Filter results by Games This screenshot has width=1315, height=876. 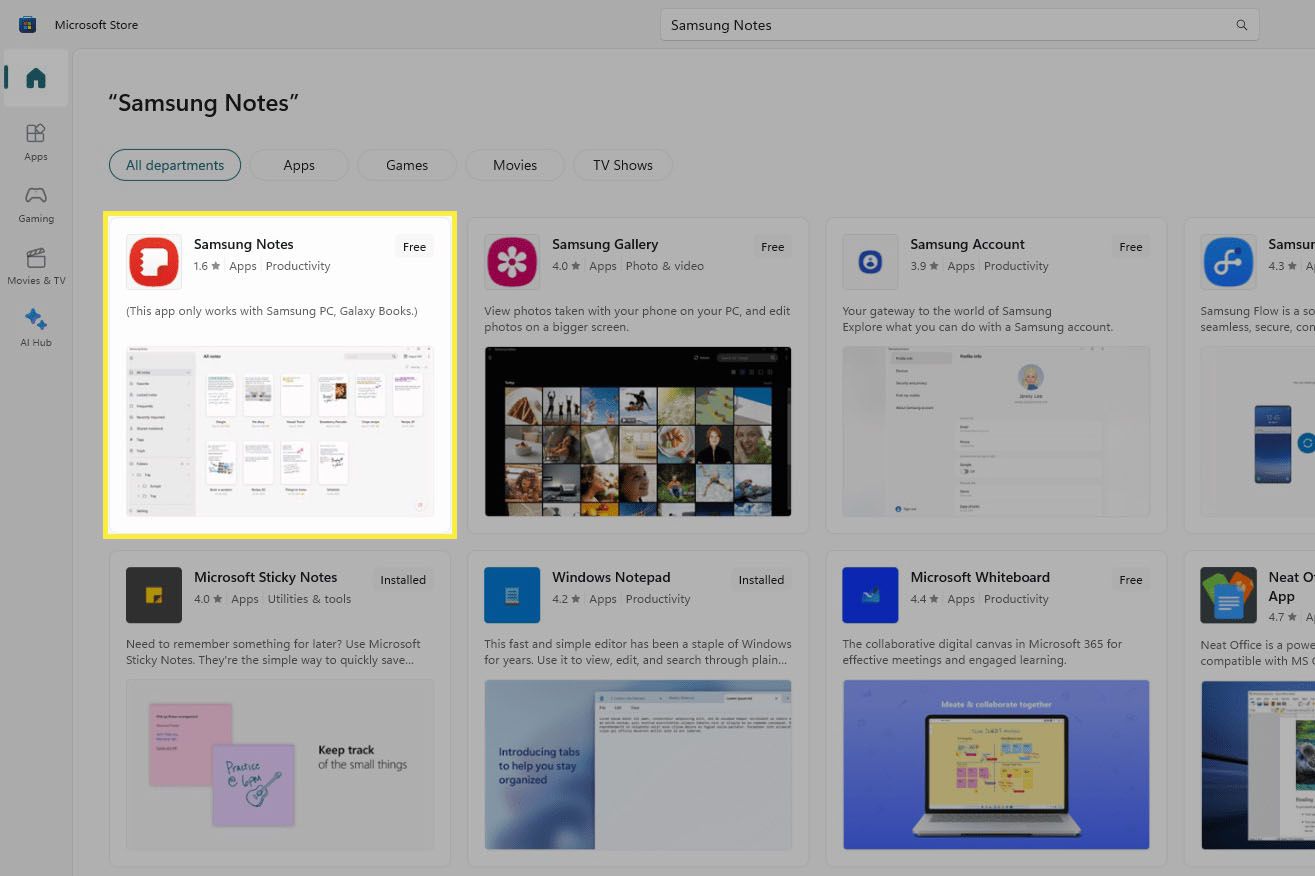407,165
